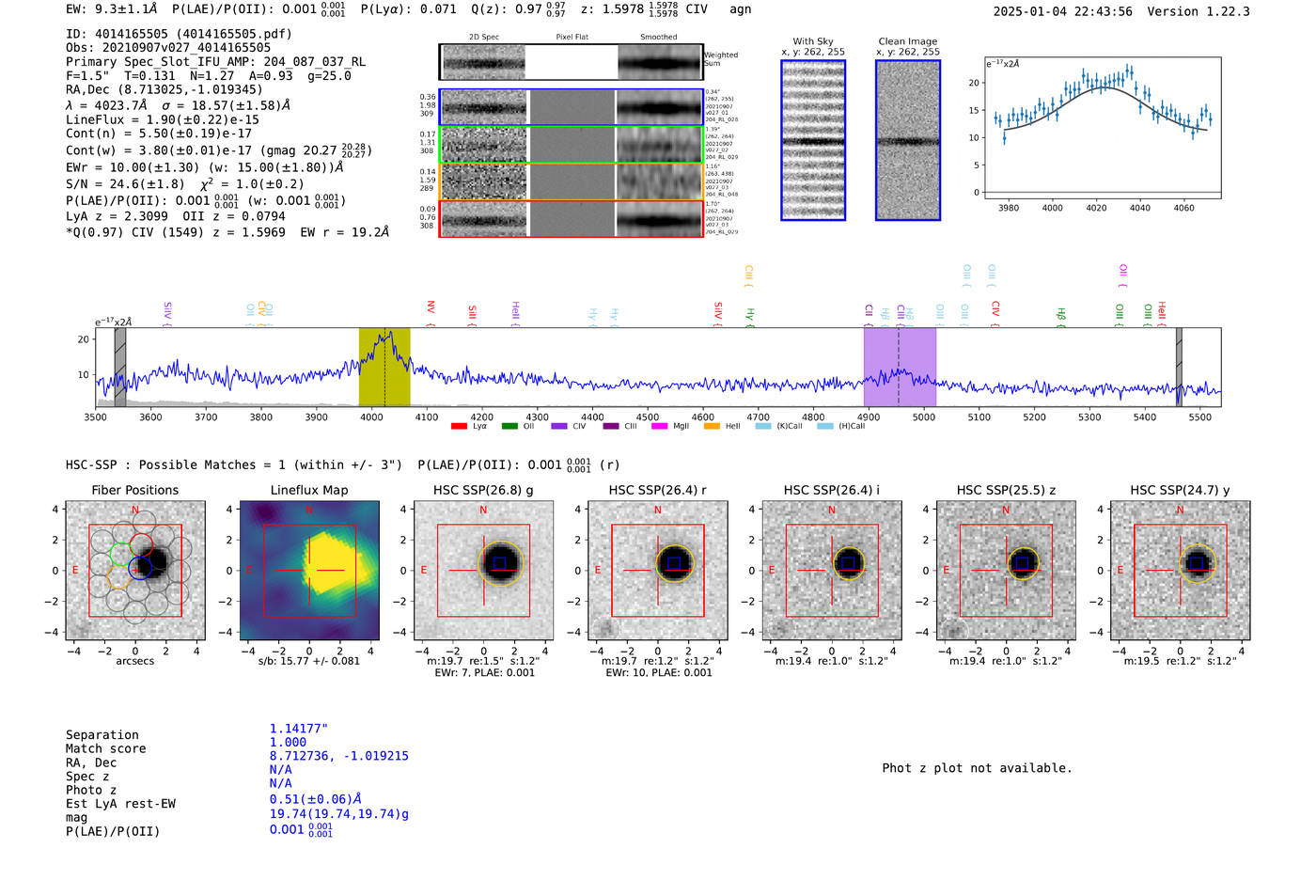This screenshot has height=896, width=1316.
Task: Click the agn label in header
Action: pos(741,9)
